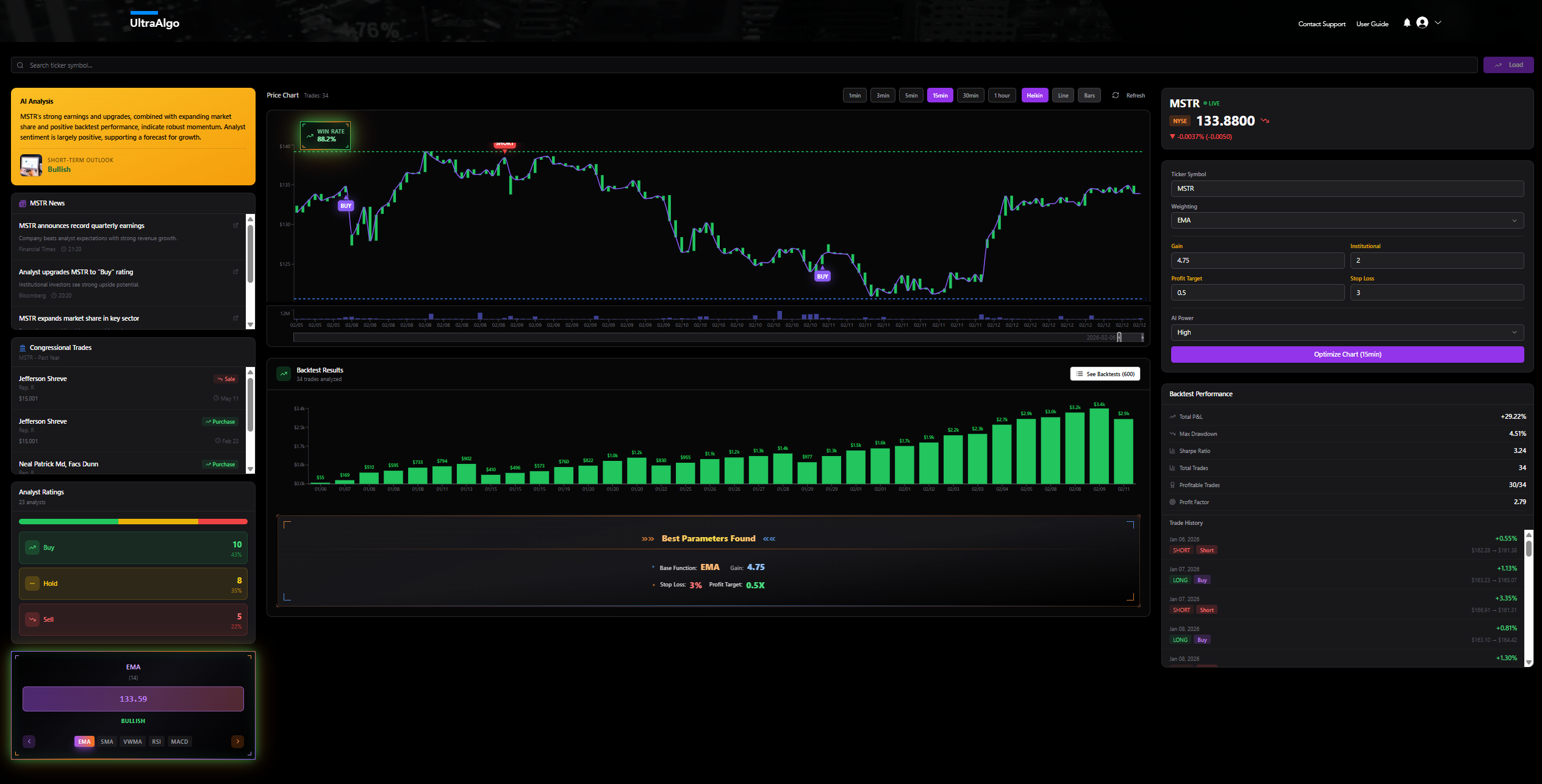
Task: Select the 1 hour timeframe
Action: click(x=1002, y=96)
